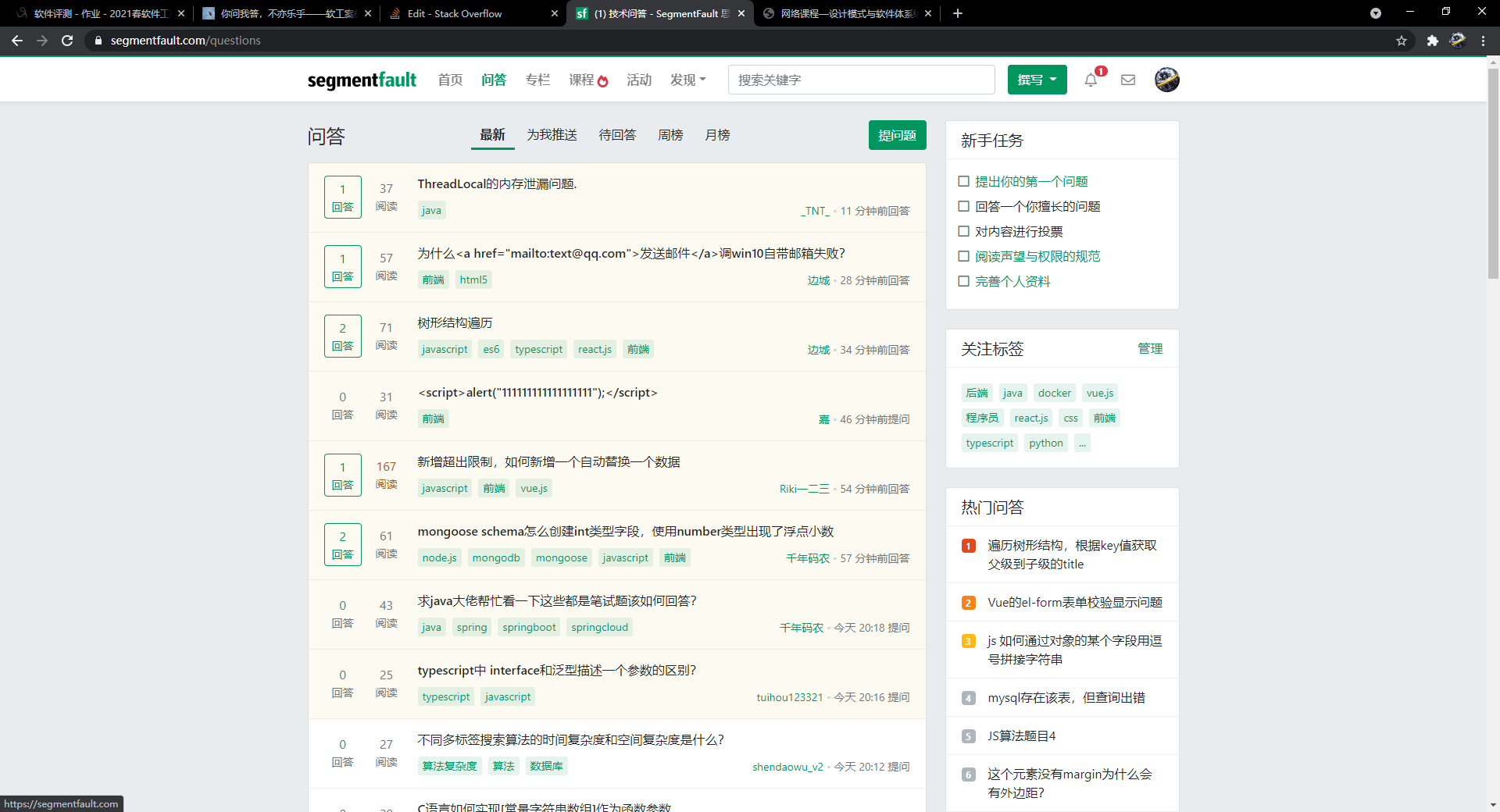The width and height of the screenshot is (1500, 812).
Task: Switch to the 最新 tab
Action: coord(492,135)
